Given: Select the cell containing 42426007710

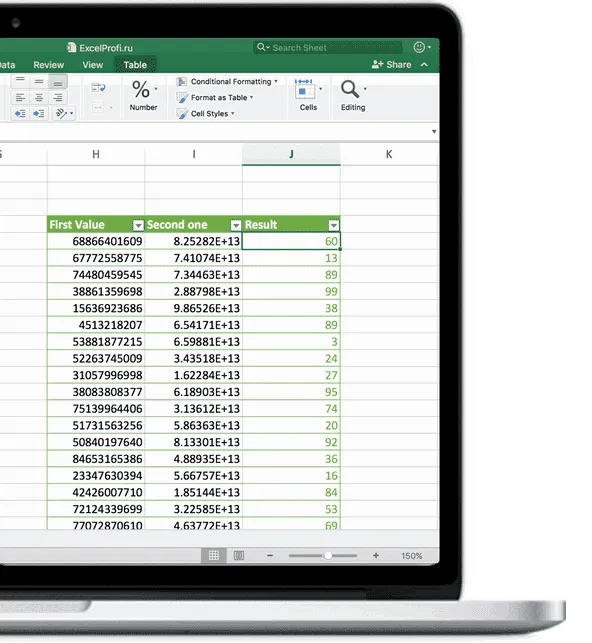Looking at the screenshot, I should [96, 492].
